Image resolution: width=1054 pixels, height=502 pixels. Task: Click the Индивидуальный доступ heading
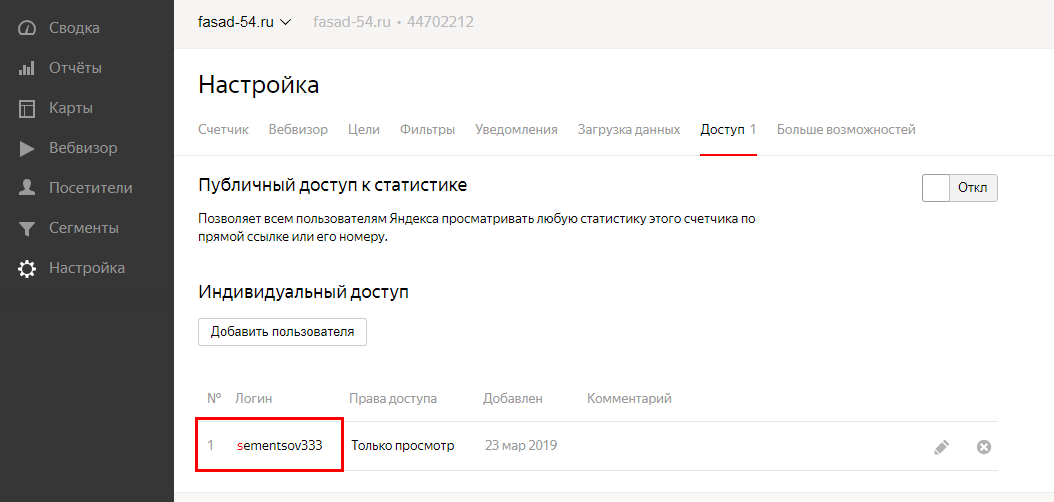303,292
